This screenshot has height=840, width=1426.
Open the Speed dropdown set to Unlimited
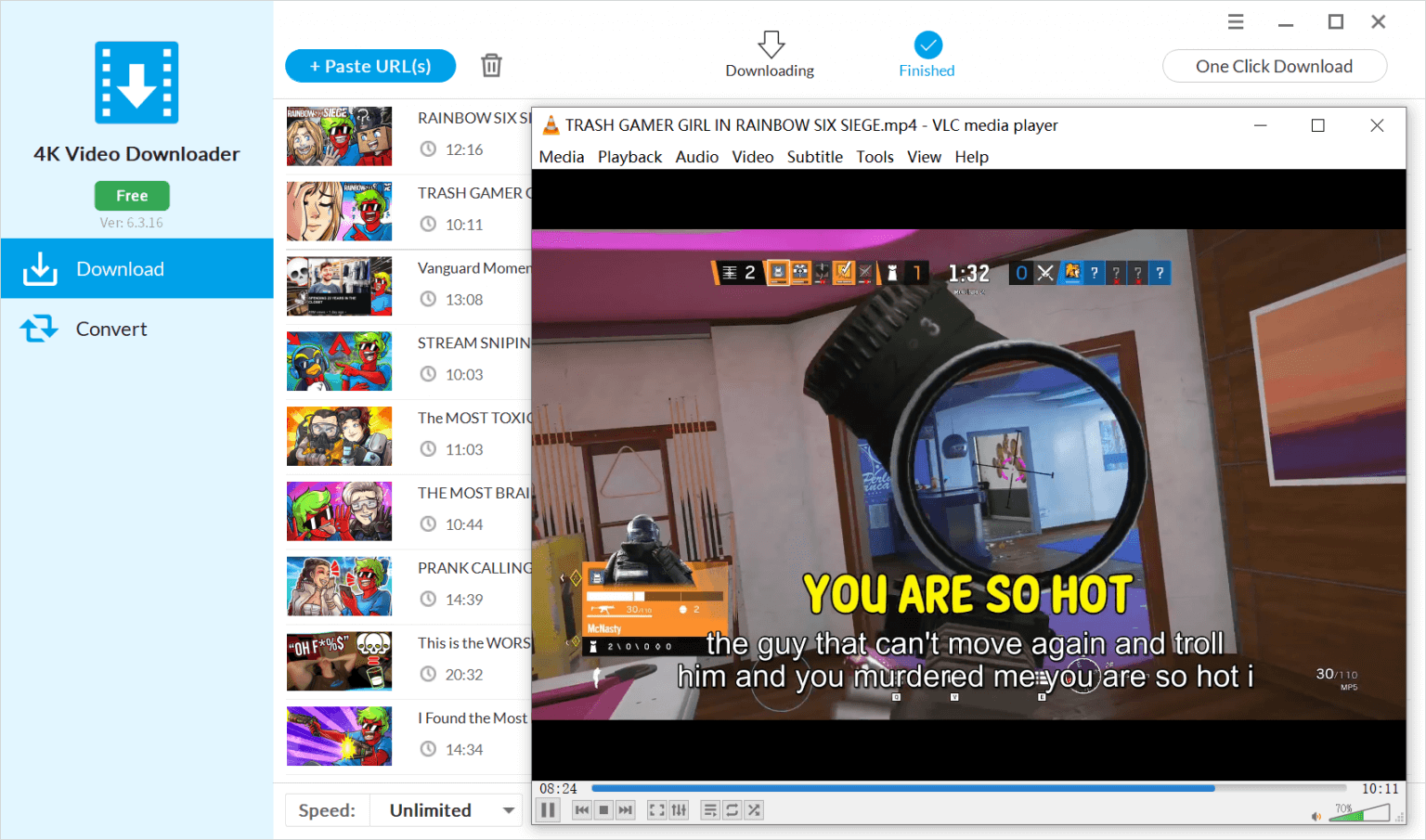tap(446, 809)
